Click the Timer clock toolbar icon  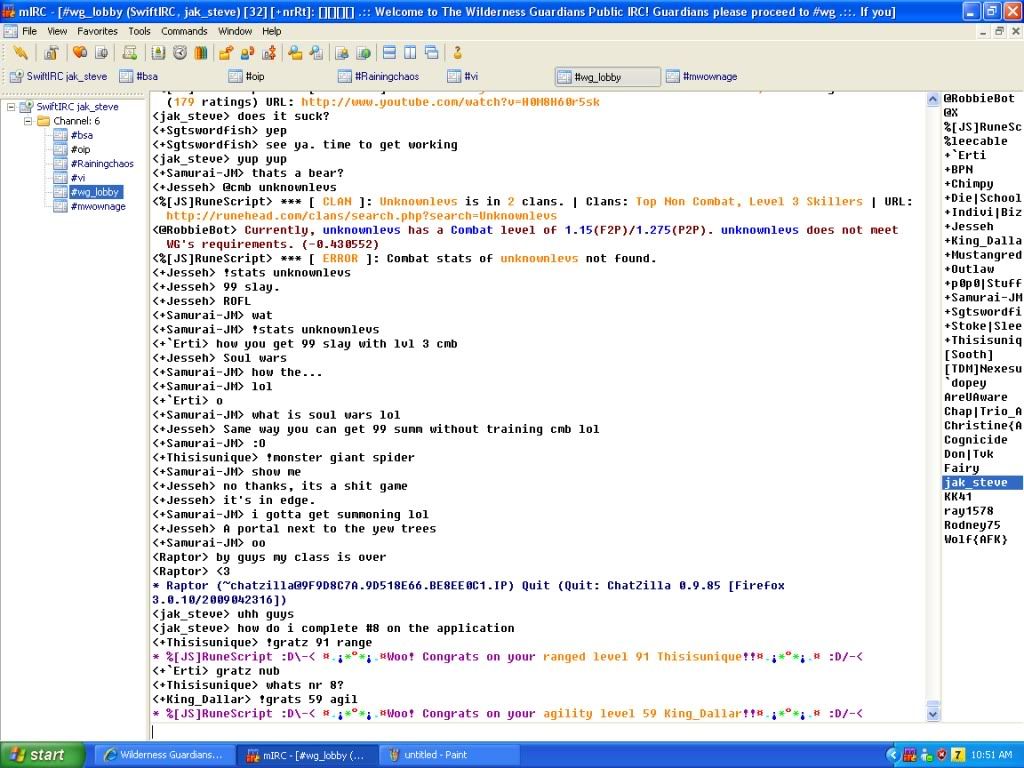[x=180, y=53]
